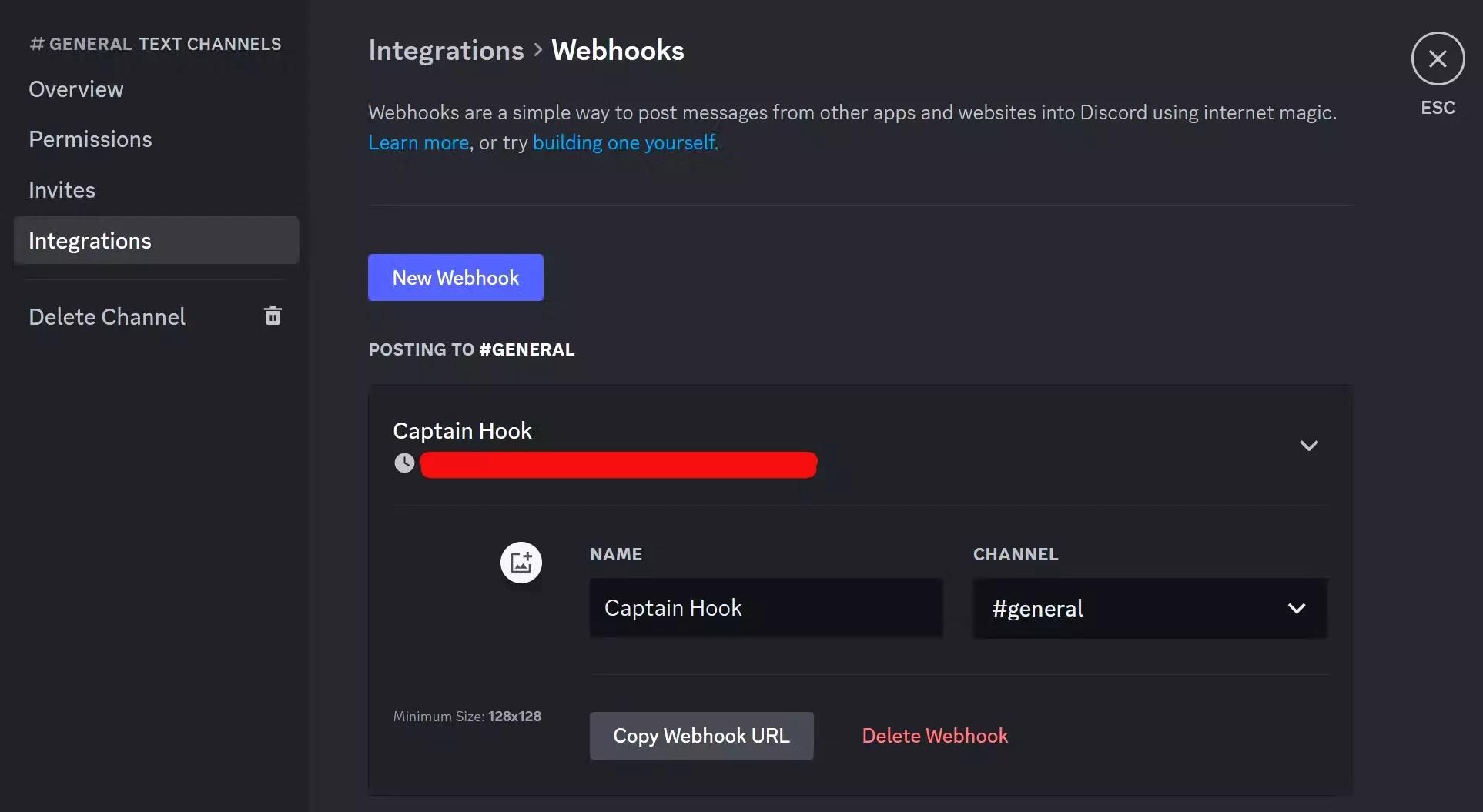This screenshot has width=1483, height=812.
Task: Click the clock icon next to the webhook URL
Action: (x=404, y=463)
